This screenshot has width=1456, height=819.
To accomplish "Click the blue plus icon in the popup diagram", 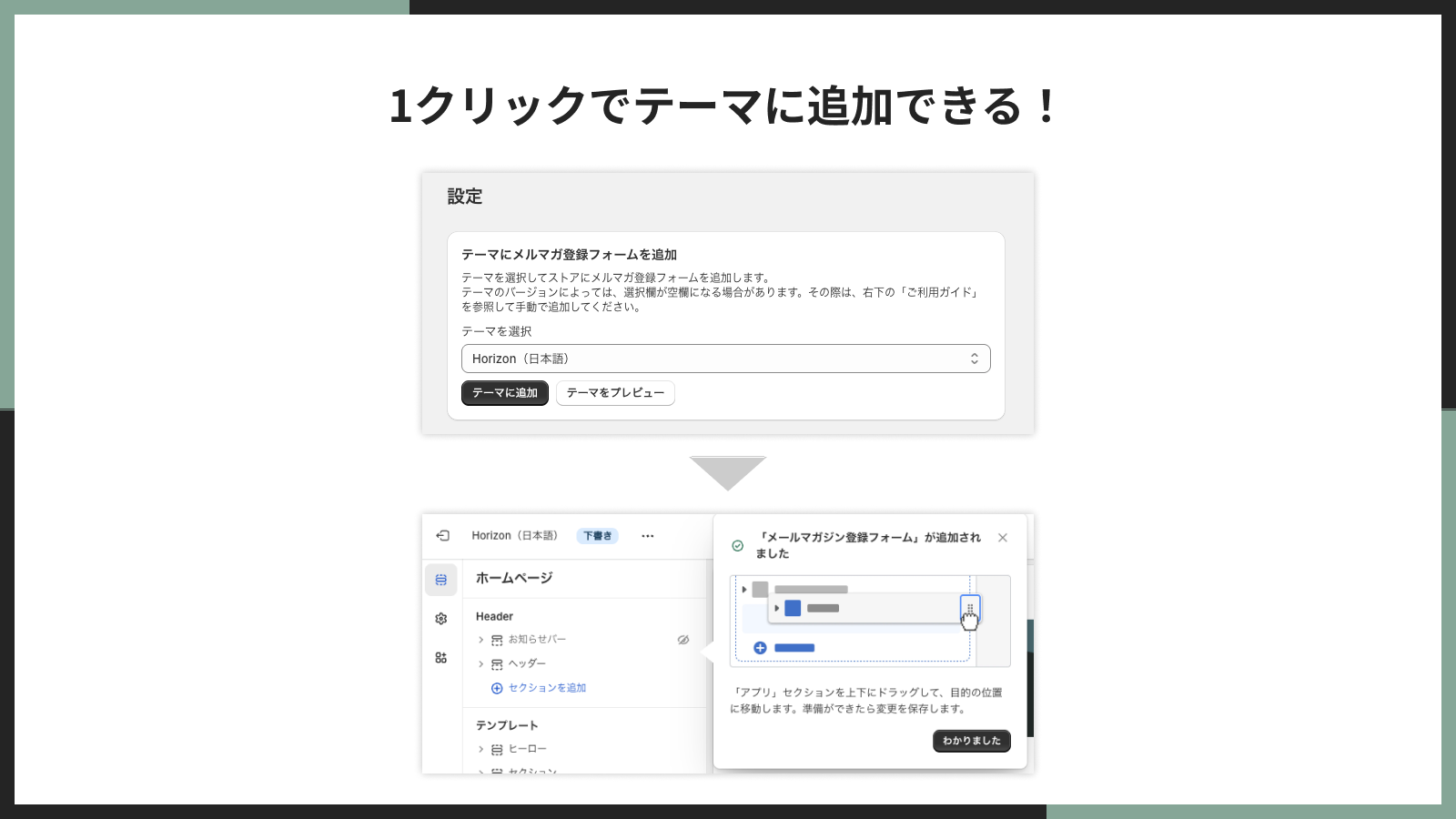I will [760, 648].
